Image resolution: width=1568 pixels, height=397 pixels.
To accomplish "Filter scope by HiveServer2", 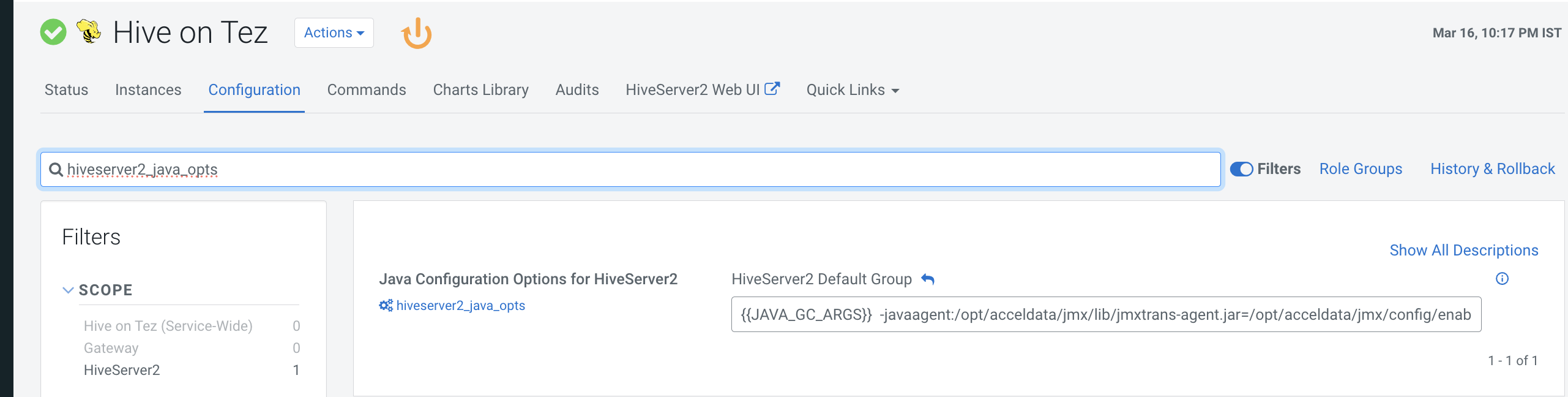I will point(122,370).
